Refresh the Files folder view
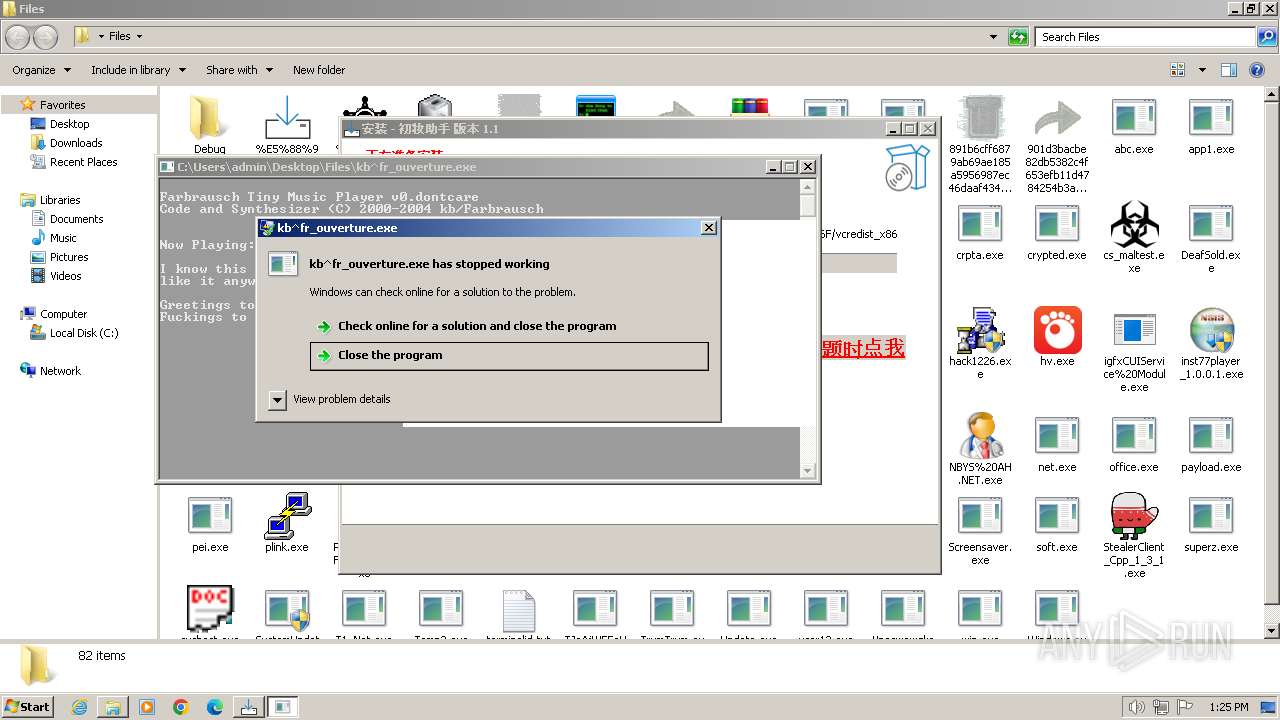This screenshot has height=720, width=1280. (1018, 37)
